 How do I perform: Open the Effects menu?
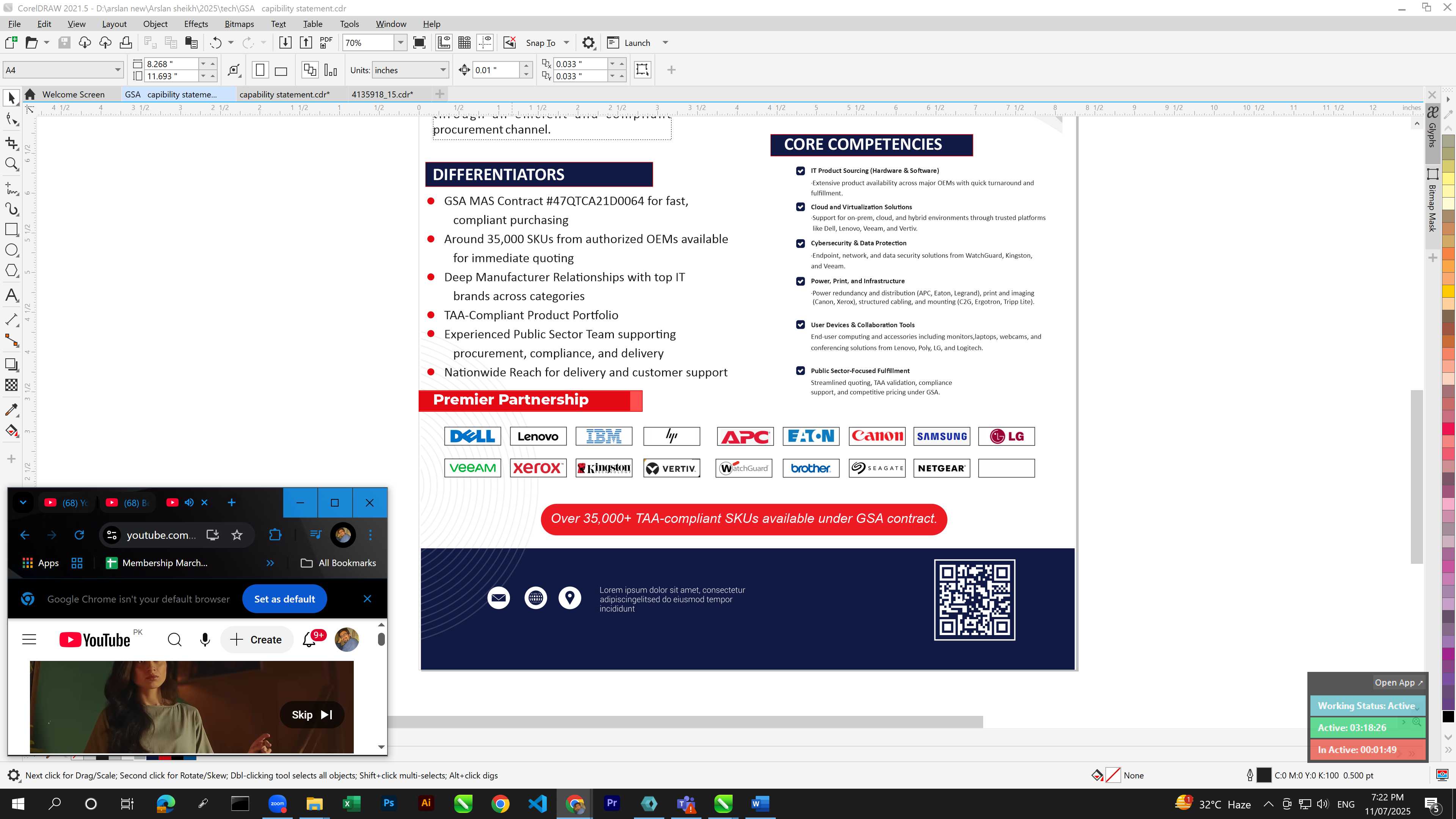196,24
